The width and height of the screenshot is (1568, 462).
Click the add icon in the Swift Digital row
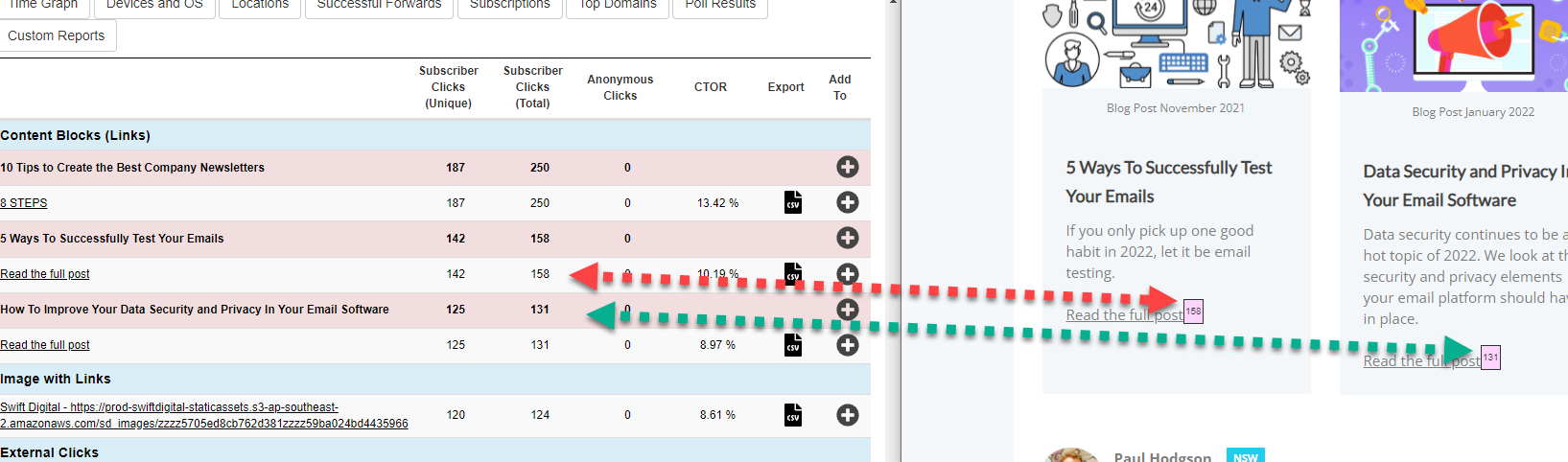click(x=847, y=415)
